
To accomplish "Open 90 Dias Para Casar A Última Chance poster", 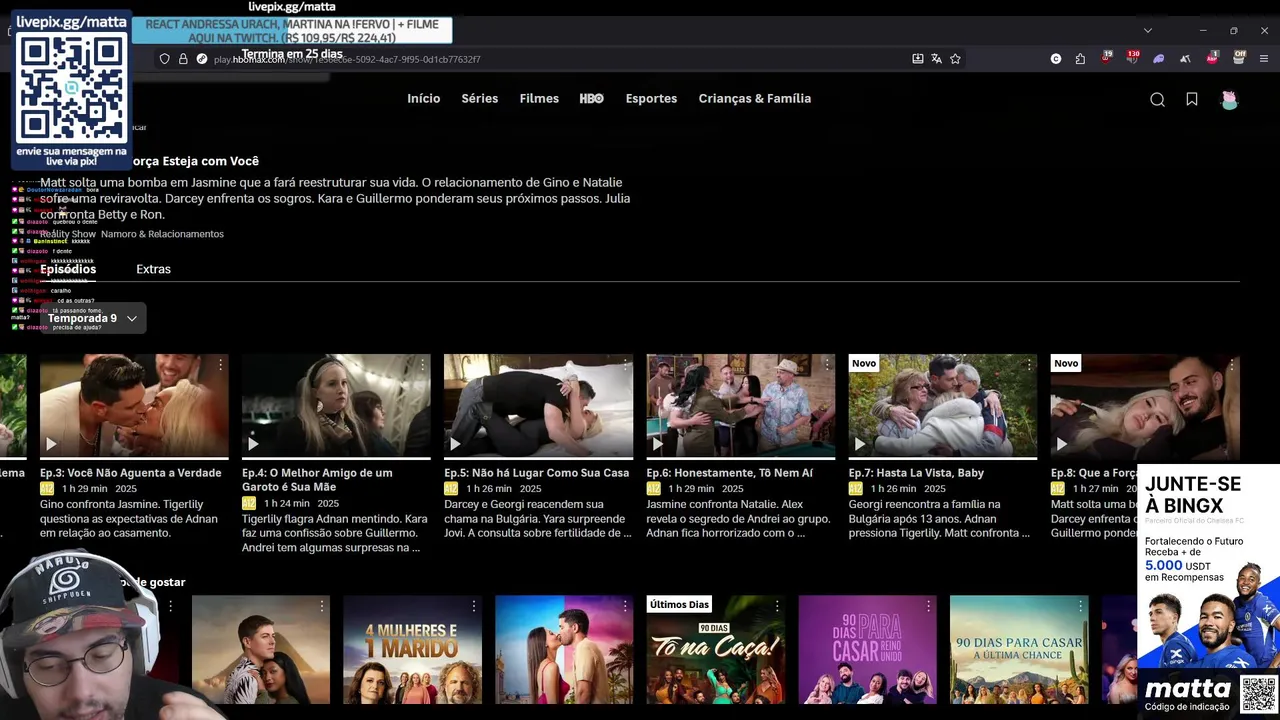I will pyautogui.click(x=1019, y=650).
